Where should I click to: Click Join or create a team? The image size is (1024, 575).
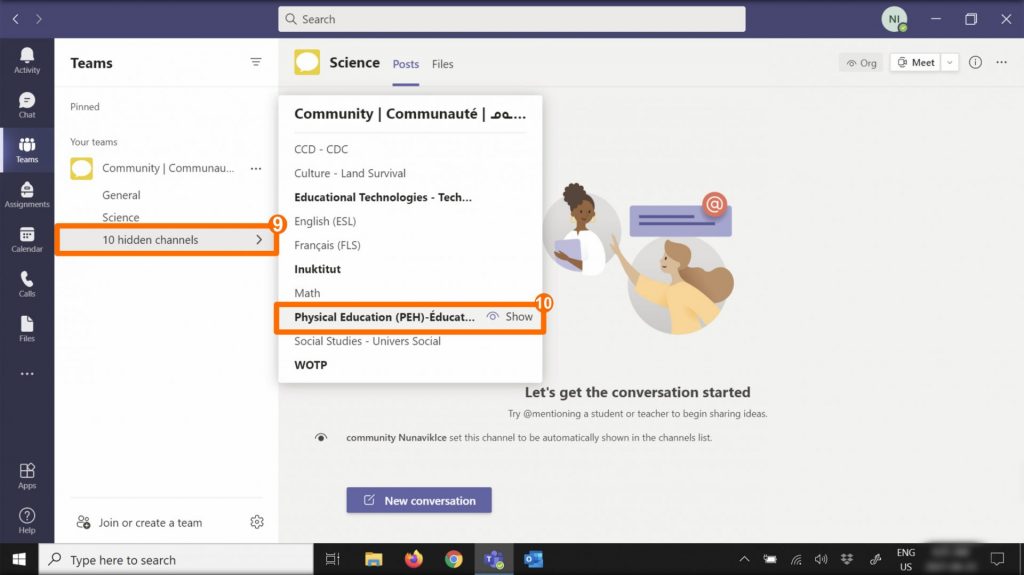pyautogui.click(x=140, y=522)
